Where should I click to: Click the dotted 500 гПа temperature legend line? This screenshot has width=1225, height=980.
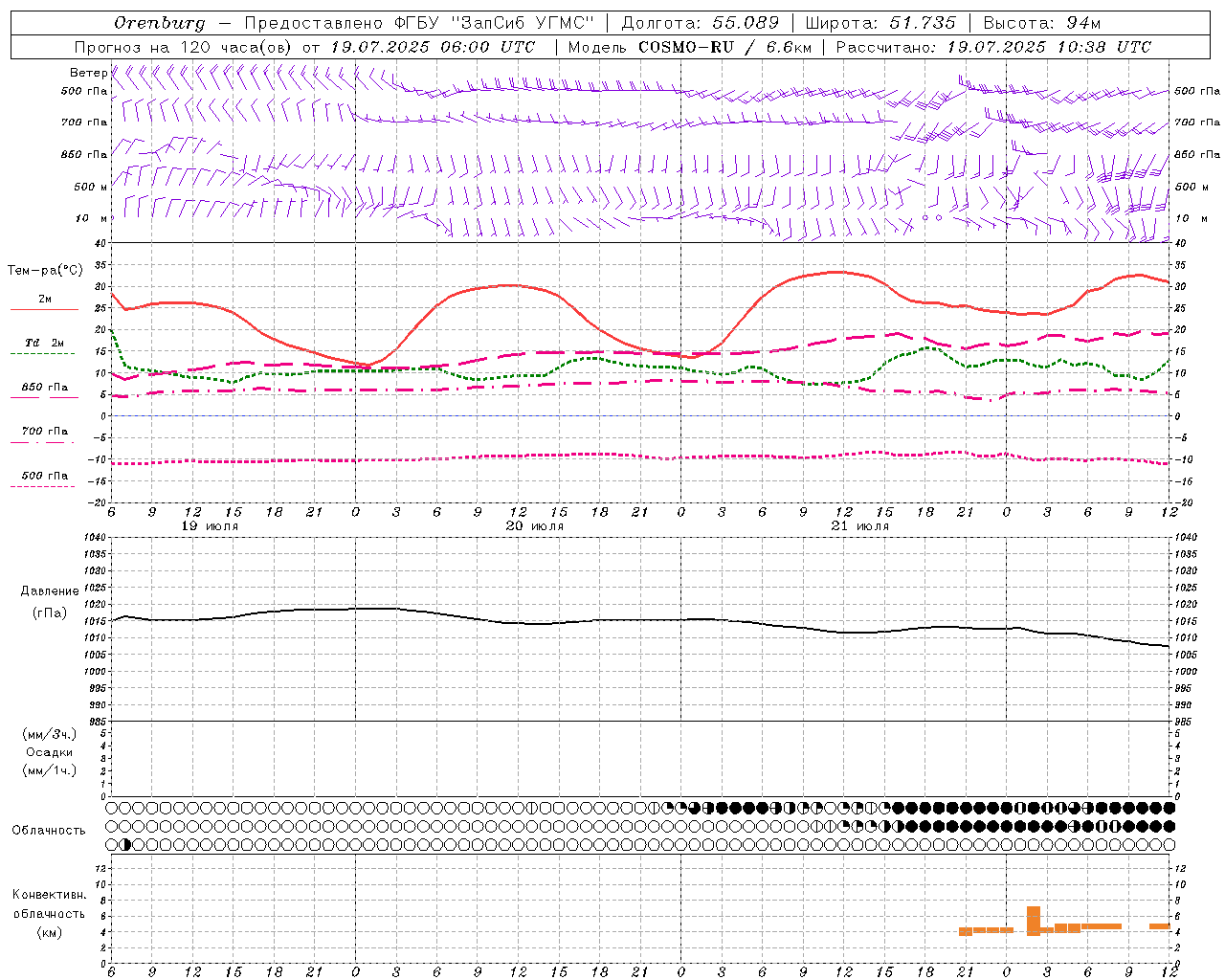click(x=43, y=486)
